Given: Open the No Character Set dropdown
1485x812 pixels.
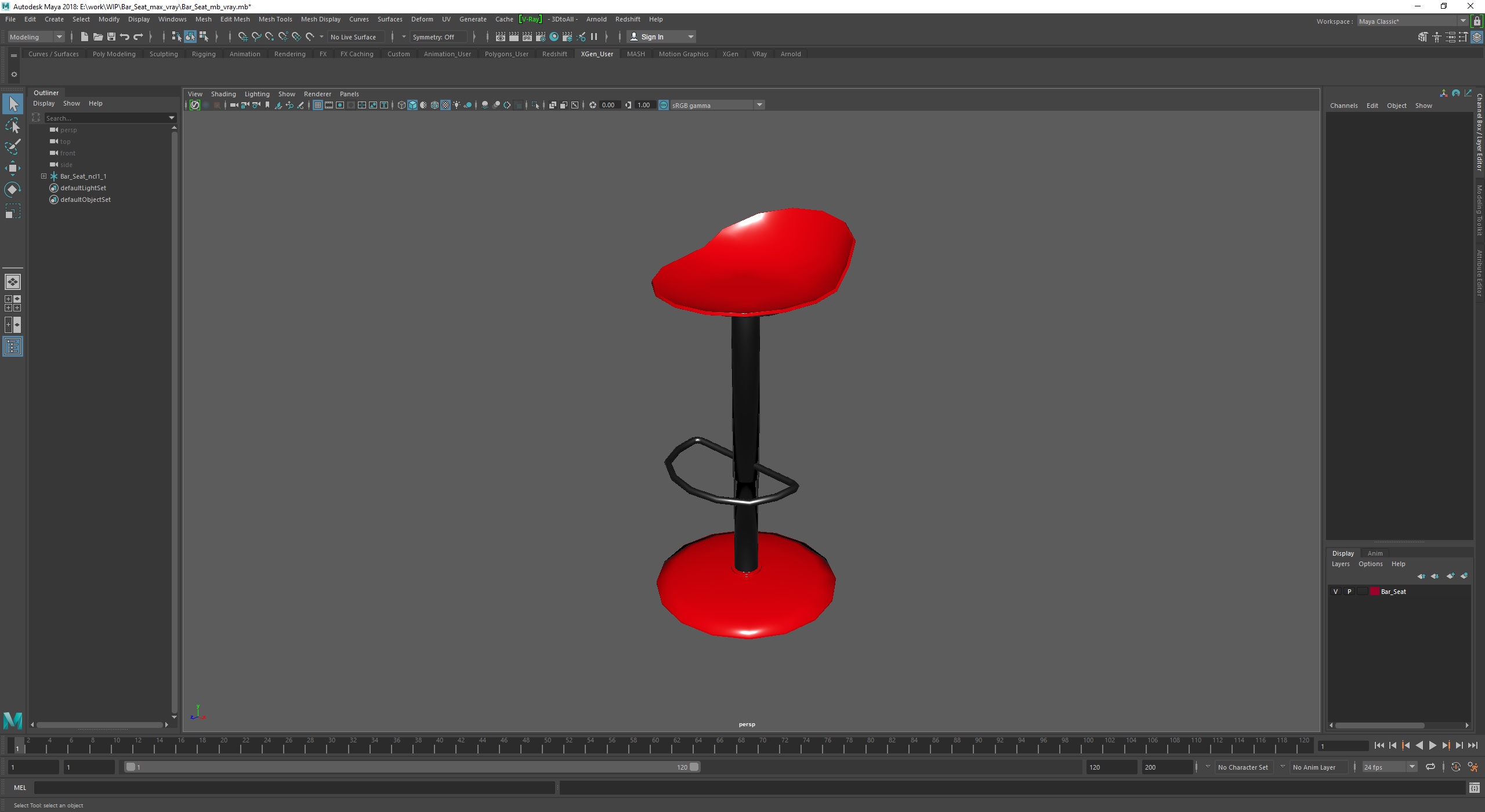Looking at the screenshot, I should [x=1244, y=767].
